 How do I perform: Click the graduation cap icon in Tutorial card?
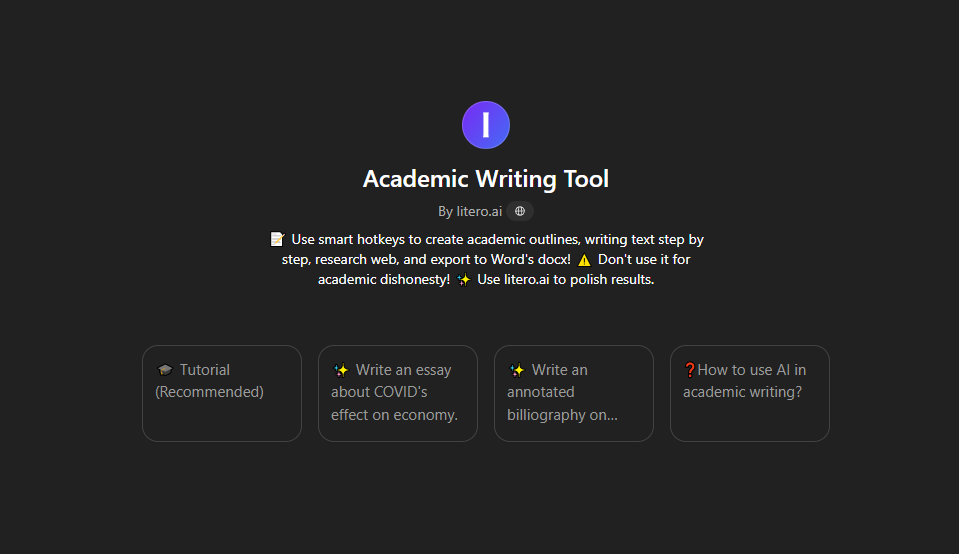coord(165,370)
